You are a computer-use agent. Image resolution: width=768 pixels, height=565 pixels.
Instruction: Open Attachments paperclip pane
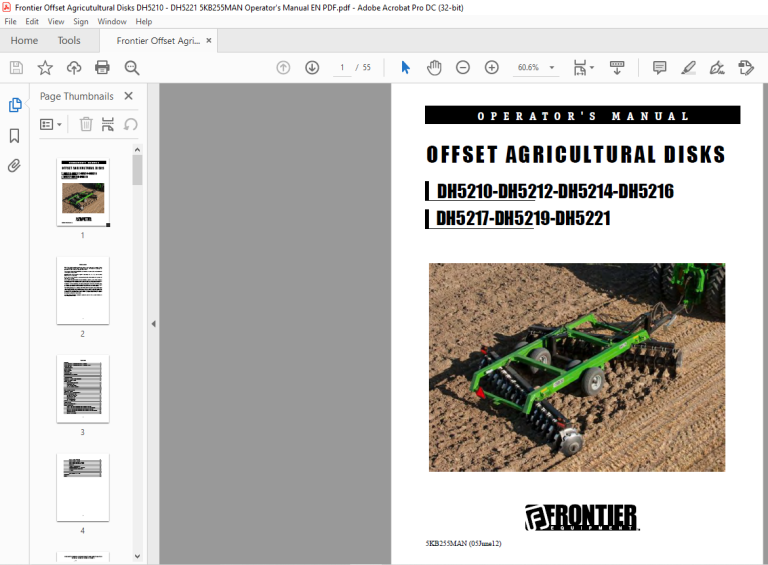coord(15,166)
